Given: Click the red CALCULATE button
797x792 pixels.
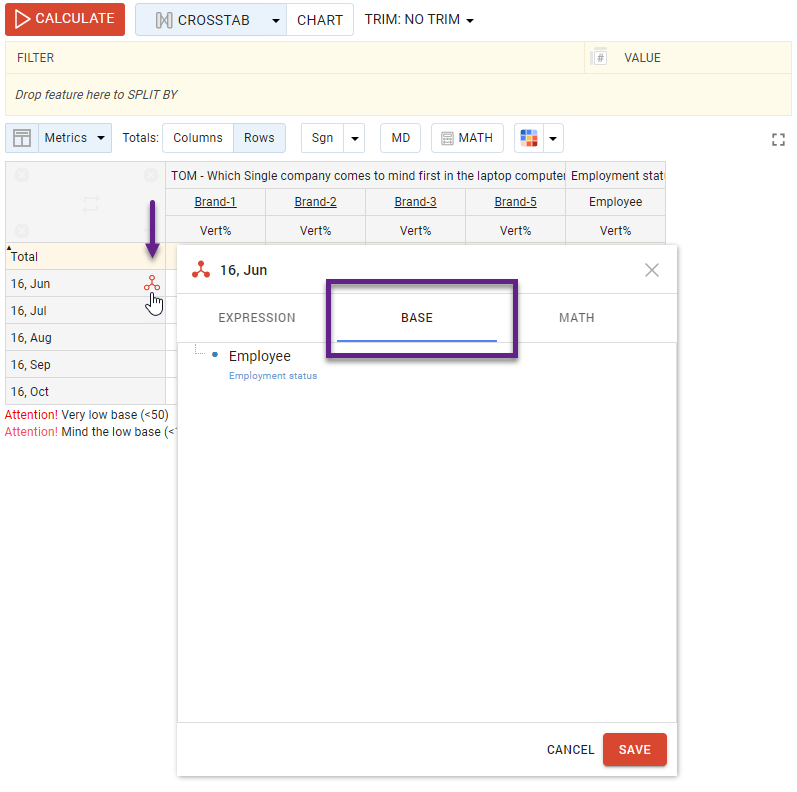Looking at the screenshot, I should [65, 19].
